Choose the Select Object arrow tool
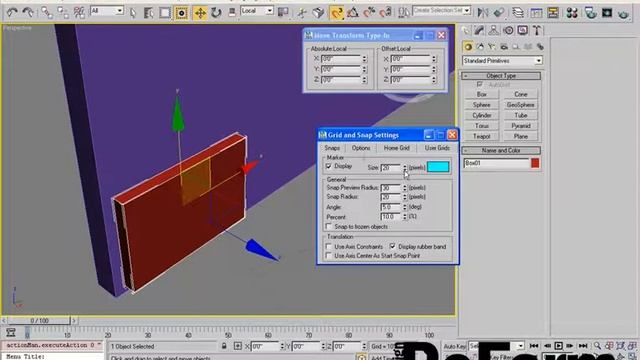Image resolution: width=640 pixels, height=360 pixels. (x=133, y=13)
